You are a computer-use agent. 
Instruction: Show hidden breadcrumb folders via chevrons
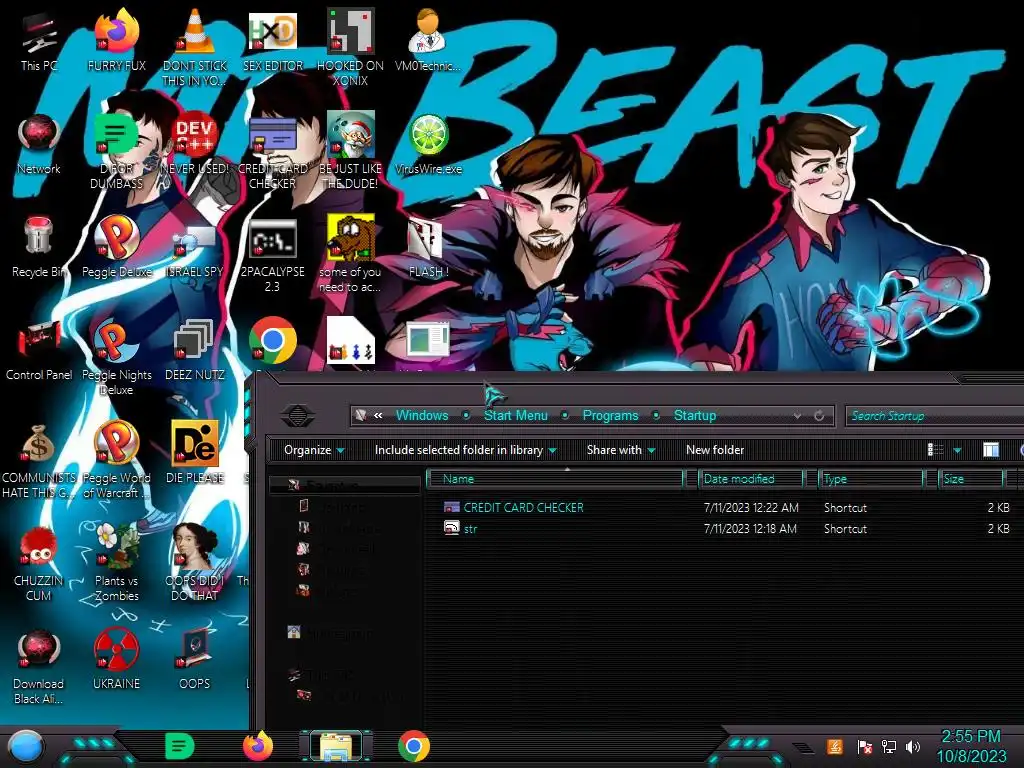coord(378,415)
